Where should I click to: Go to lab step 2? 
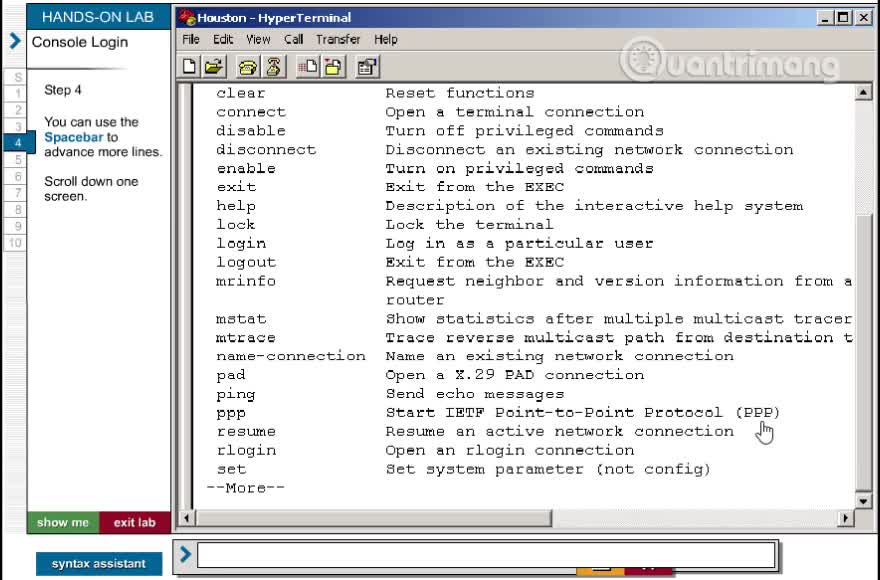[x=17, y=109]
